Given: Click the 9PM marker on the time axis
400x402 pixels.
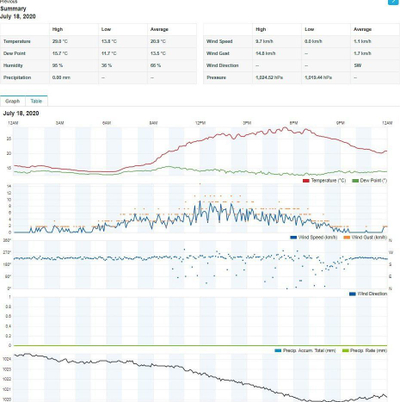Looking at the screenshot, I should click(340, 123).
